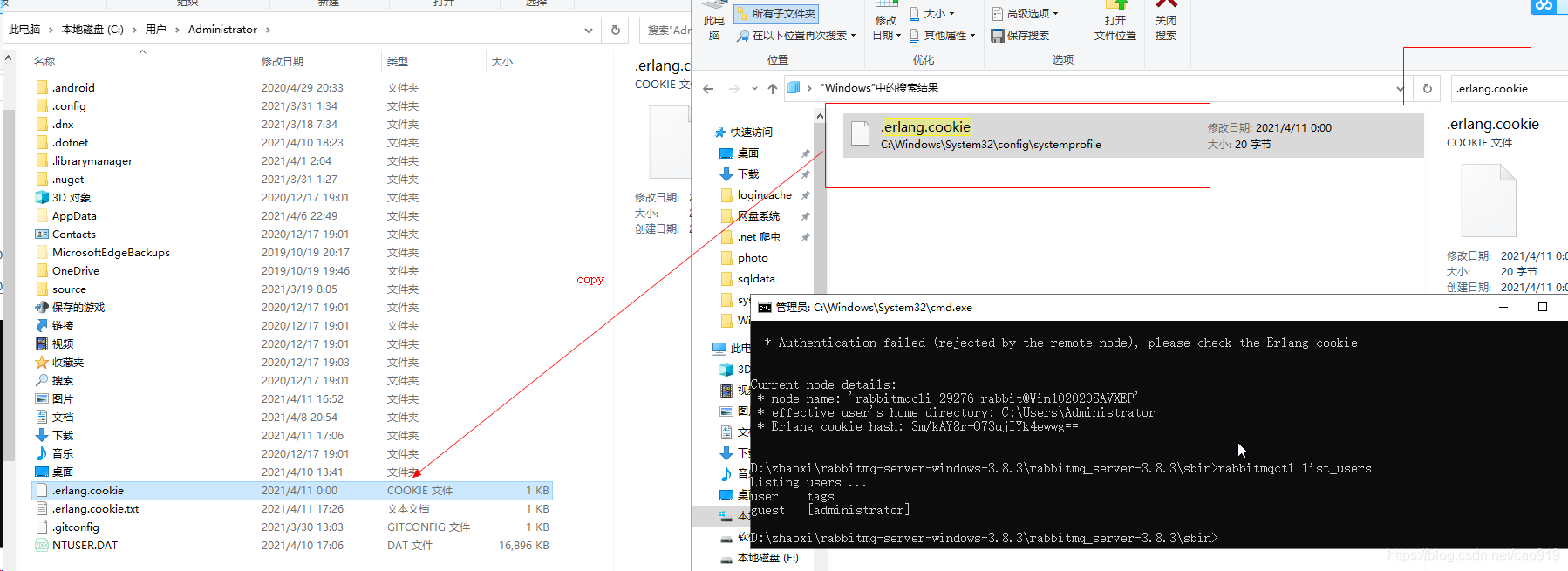Go up one folder level
Image resolution: width=1568 pixels, height=571 pixels.
click(x=773, y=88)
